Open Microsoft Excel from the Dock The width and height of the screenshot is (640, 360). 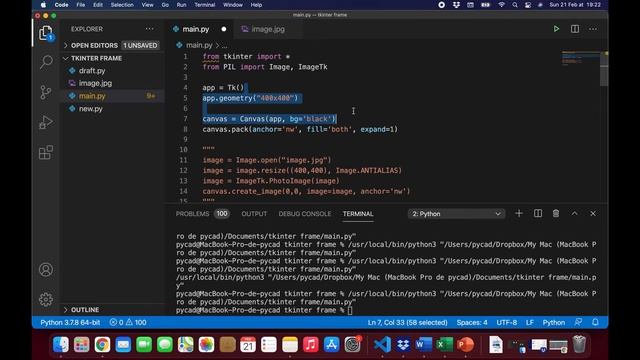coord(444,344)
